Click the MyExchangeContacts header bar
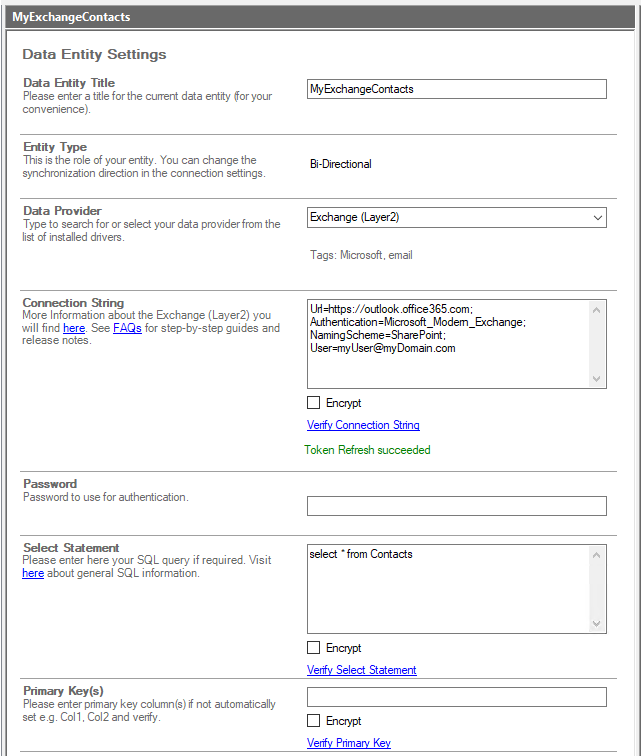 coord(320,17)
